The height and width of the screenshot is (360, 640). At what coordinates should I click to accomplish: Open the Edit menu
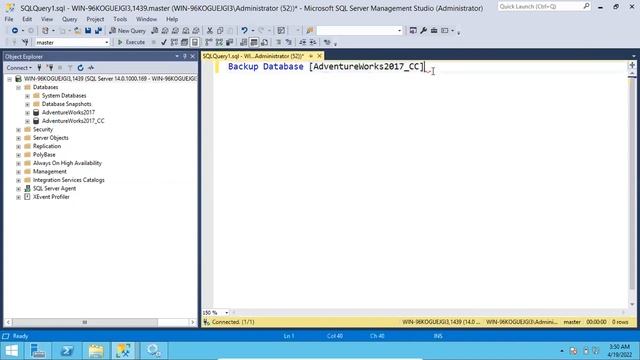point(27,19)
